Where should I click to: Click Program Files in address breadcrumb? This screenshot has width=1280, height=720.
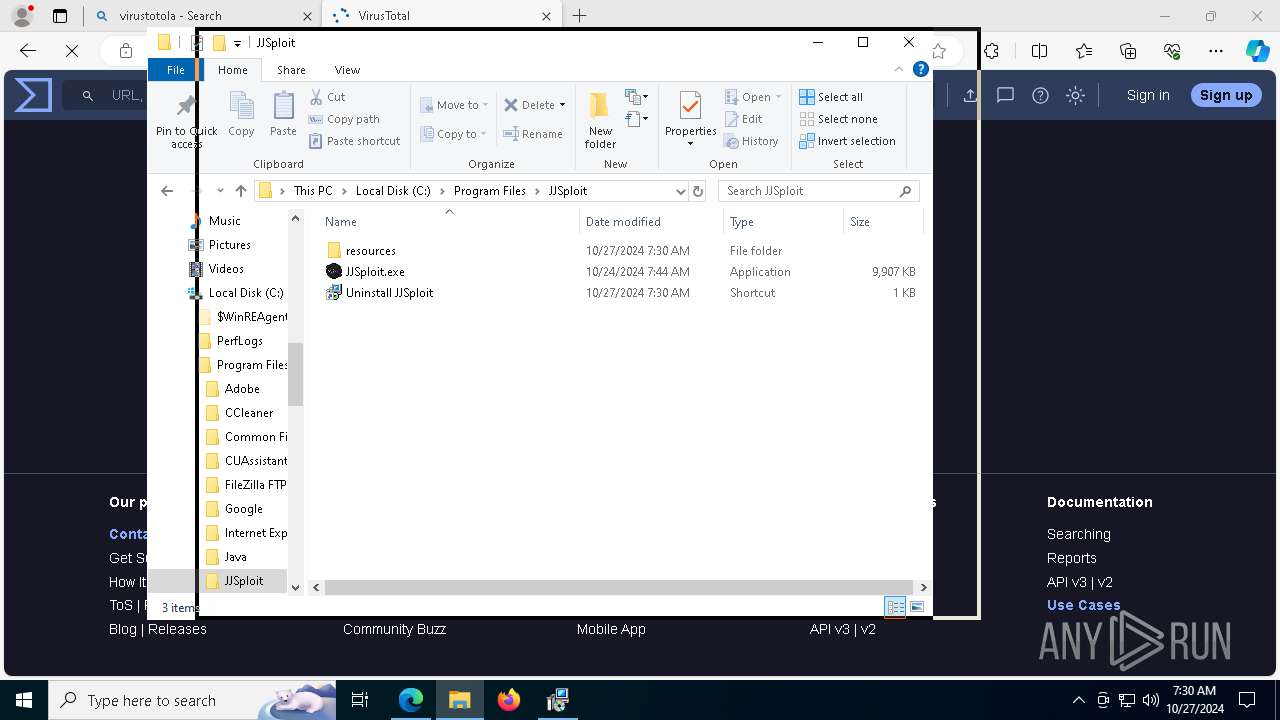coord(489,191)
